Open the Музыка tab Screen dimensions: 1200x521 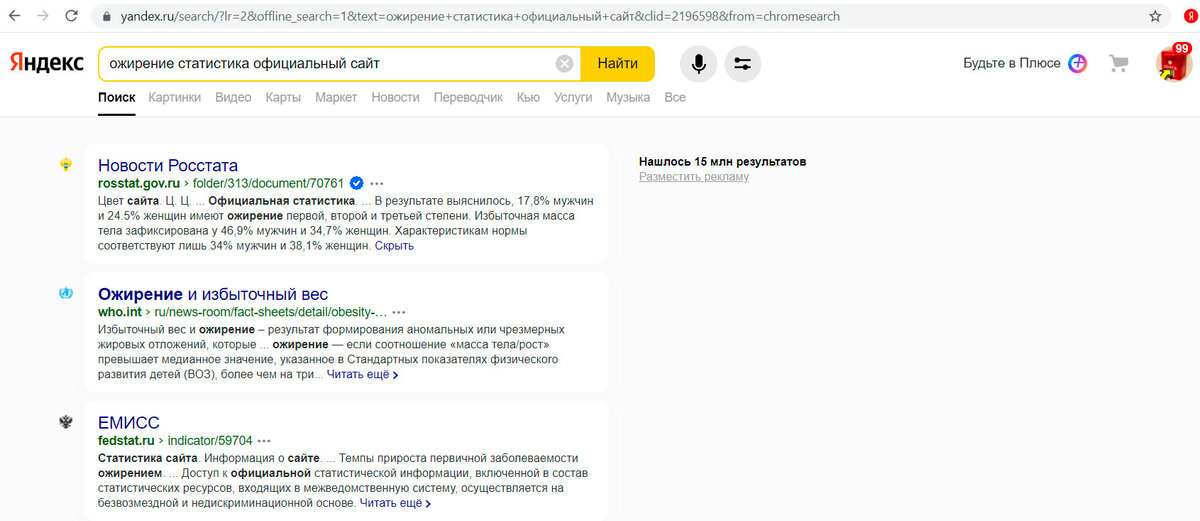pos(628,97)
